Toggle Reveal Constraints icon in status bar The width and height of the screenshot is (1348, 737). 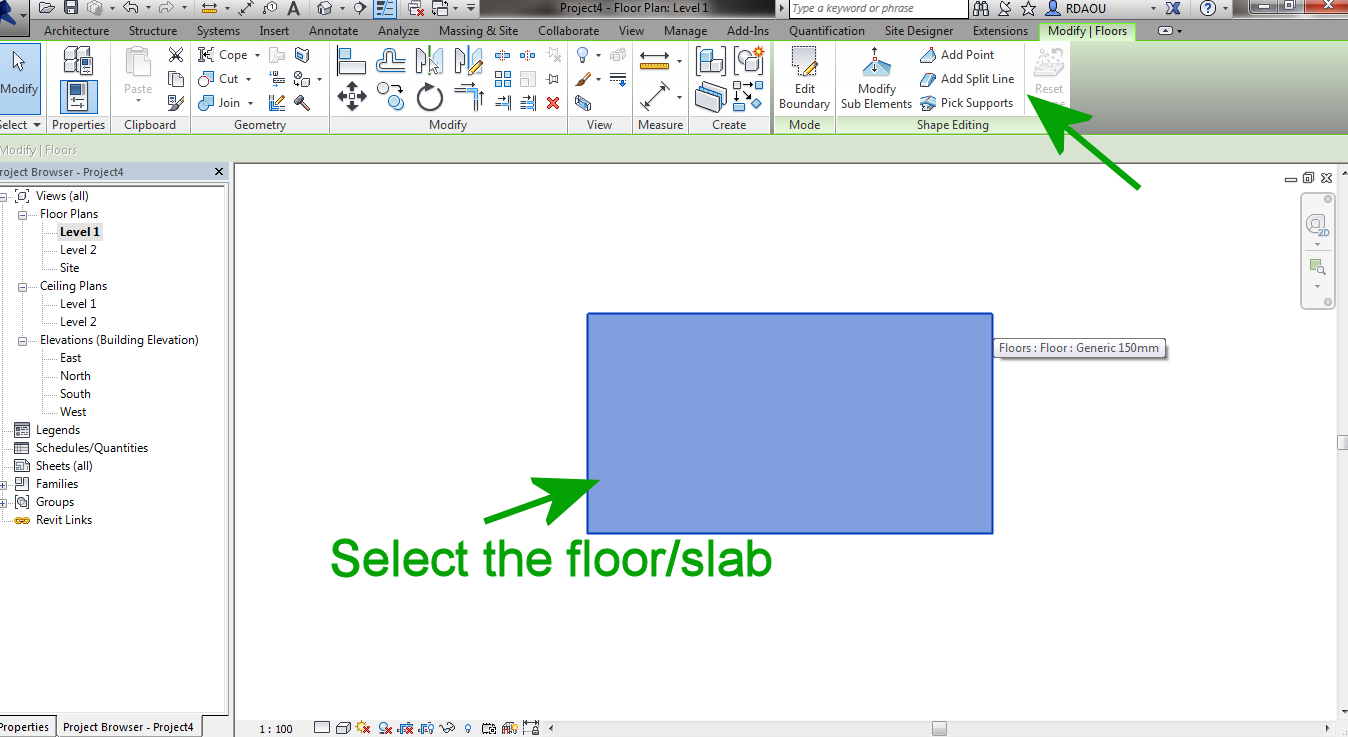[530, 728]
